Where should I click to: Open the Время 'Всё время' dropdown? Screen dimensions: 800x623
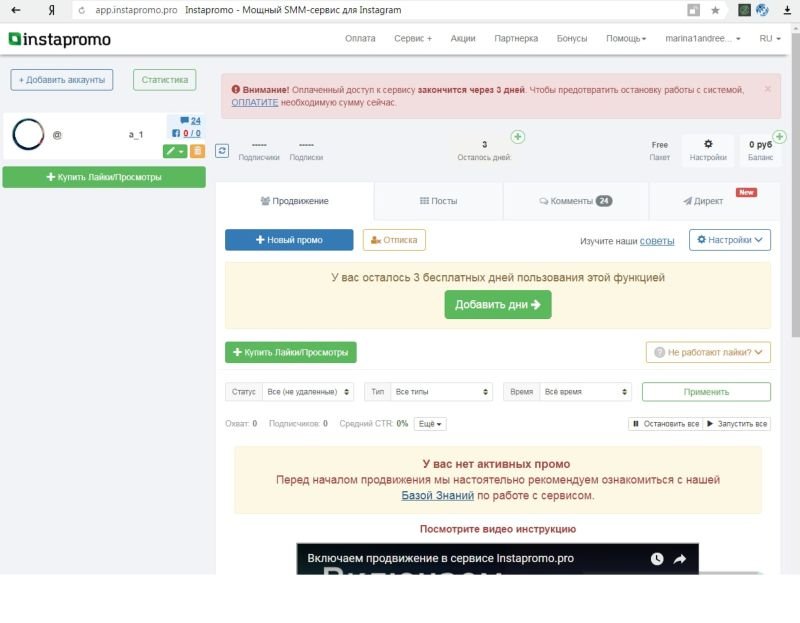[584, 392]
